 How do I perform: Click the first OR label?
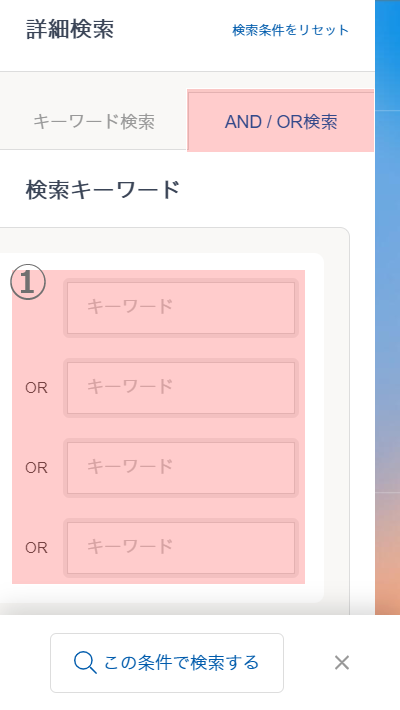pyautogui.click(x=36, y=388)
